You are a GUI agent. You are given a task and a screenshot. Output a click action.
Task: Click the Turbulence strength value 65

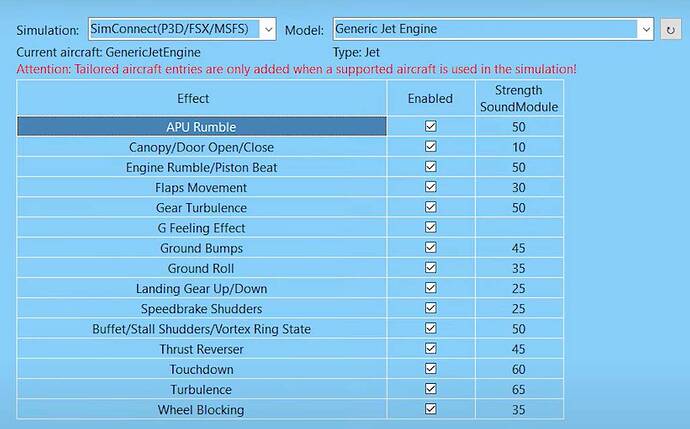click(518, 389)
